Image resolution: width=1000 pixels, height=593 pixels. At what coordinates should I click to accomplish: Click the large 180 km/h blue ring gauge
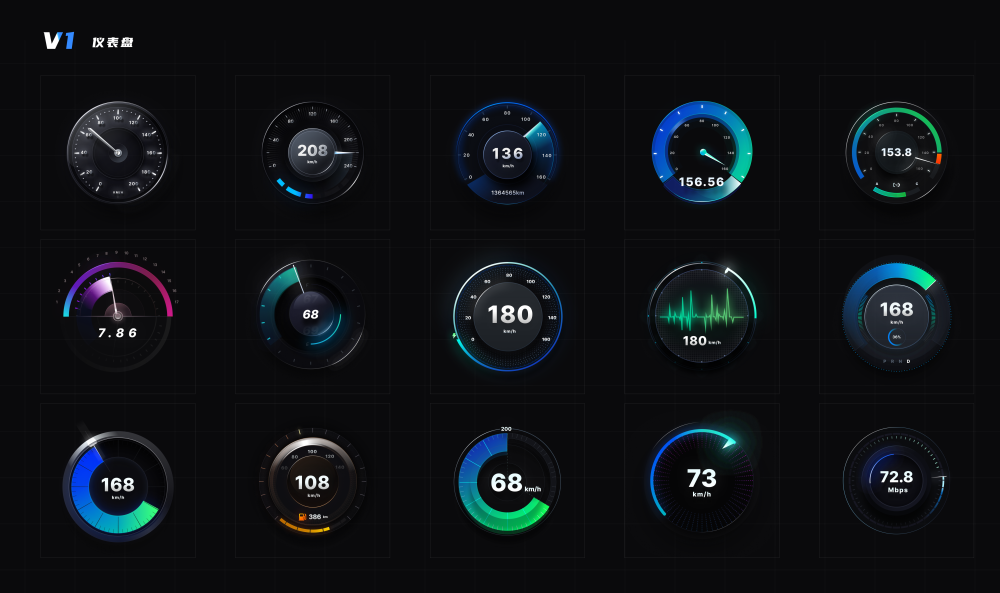point(507,315)
